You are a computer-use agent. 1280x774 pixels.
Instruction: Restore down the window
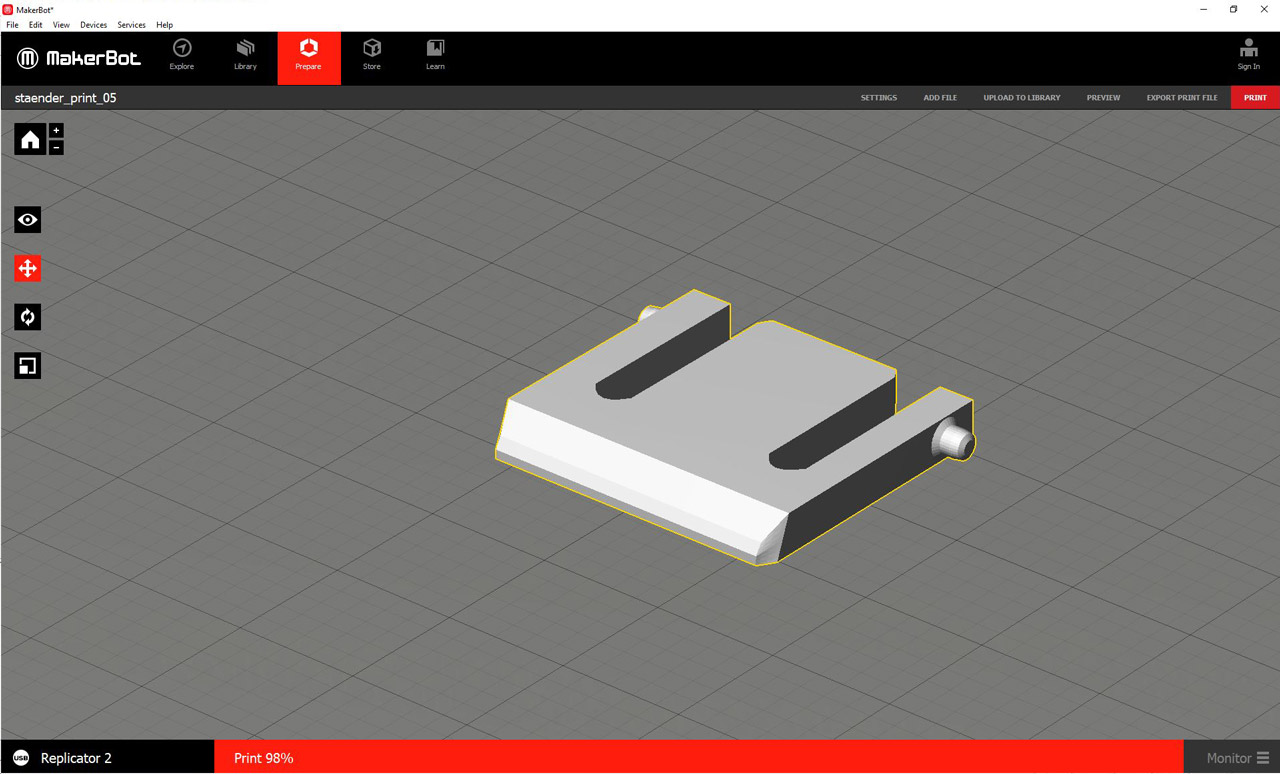coord(1233,9)
